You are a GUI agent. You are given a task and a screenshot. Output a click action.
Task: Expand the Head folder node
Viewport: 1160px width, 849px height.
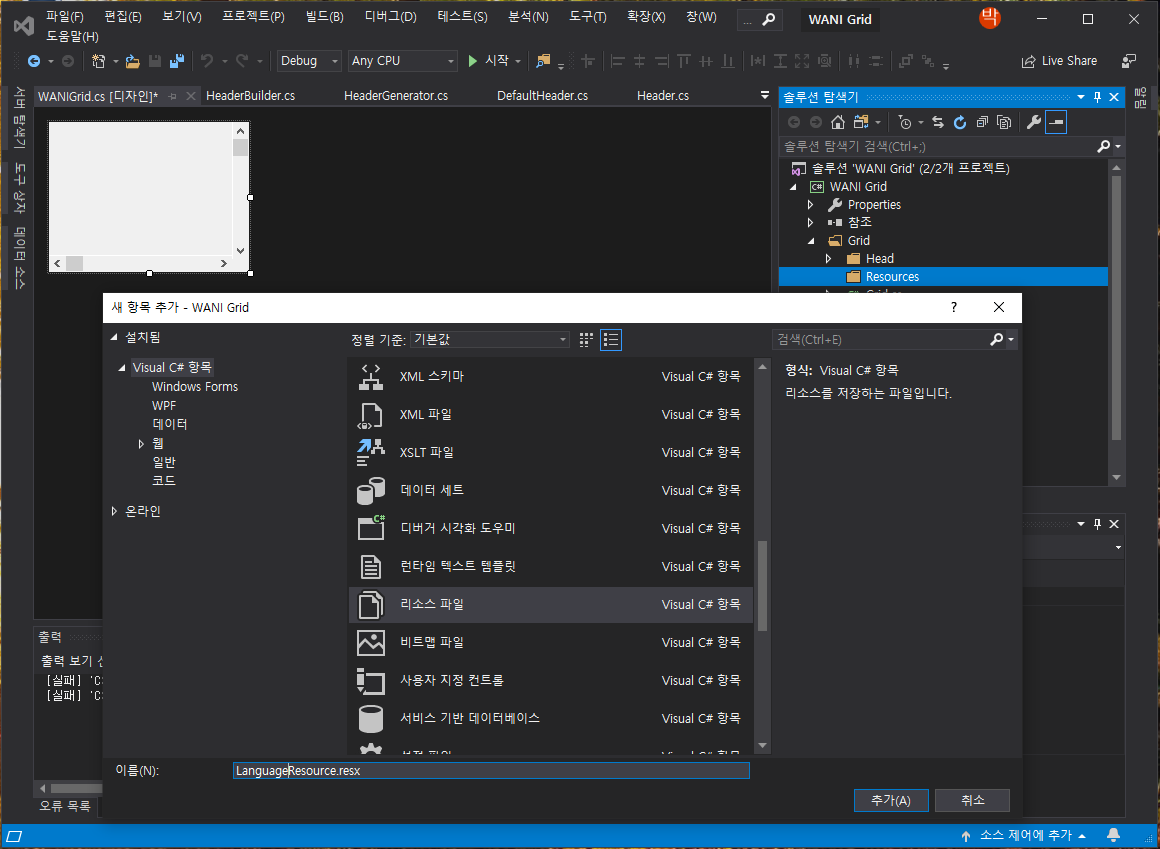coord(829,259)
